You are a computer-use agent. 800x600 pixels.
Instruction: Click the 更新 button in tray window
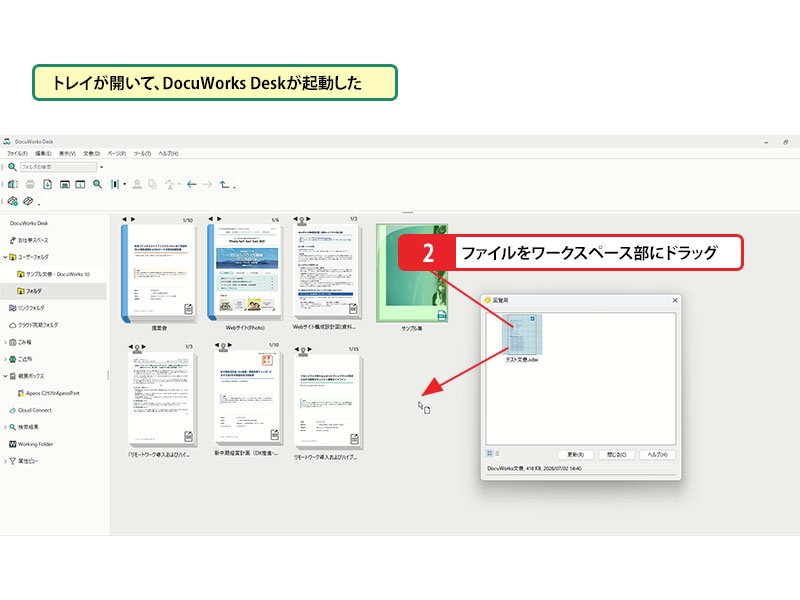576,455
